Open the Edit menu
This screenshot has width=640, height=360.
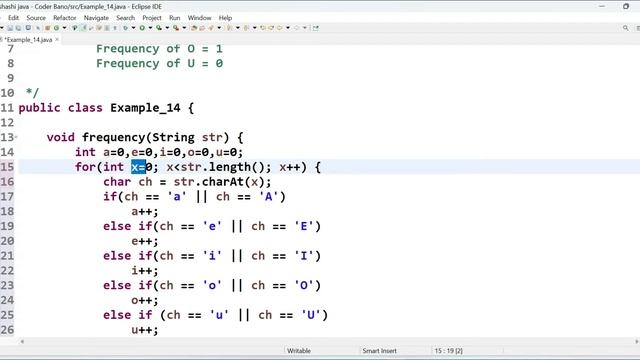click(x=13, y=18)
